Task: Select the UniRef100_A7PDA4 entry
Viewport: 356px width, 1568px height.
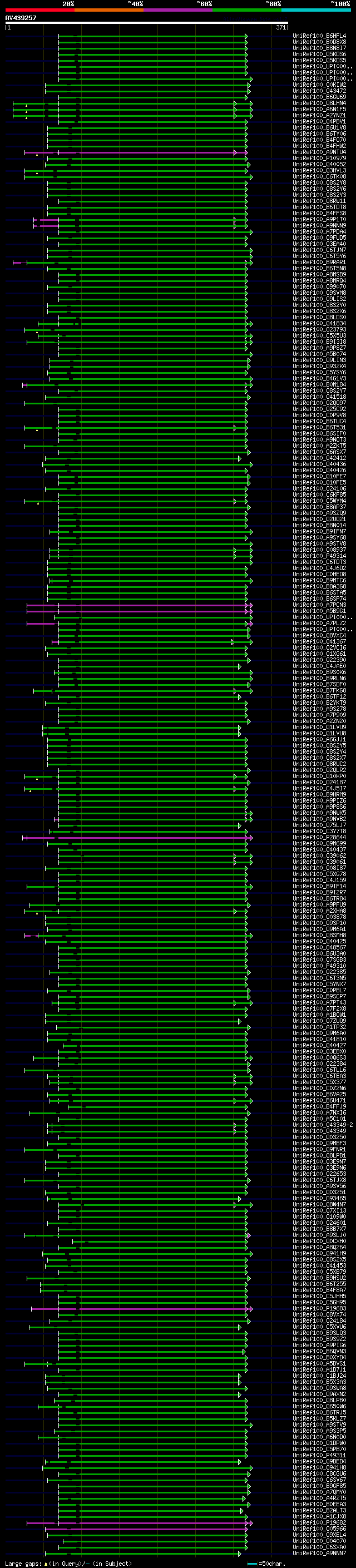Action: [x=319, y=231]
